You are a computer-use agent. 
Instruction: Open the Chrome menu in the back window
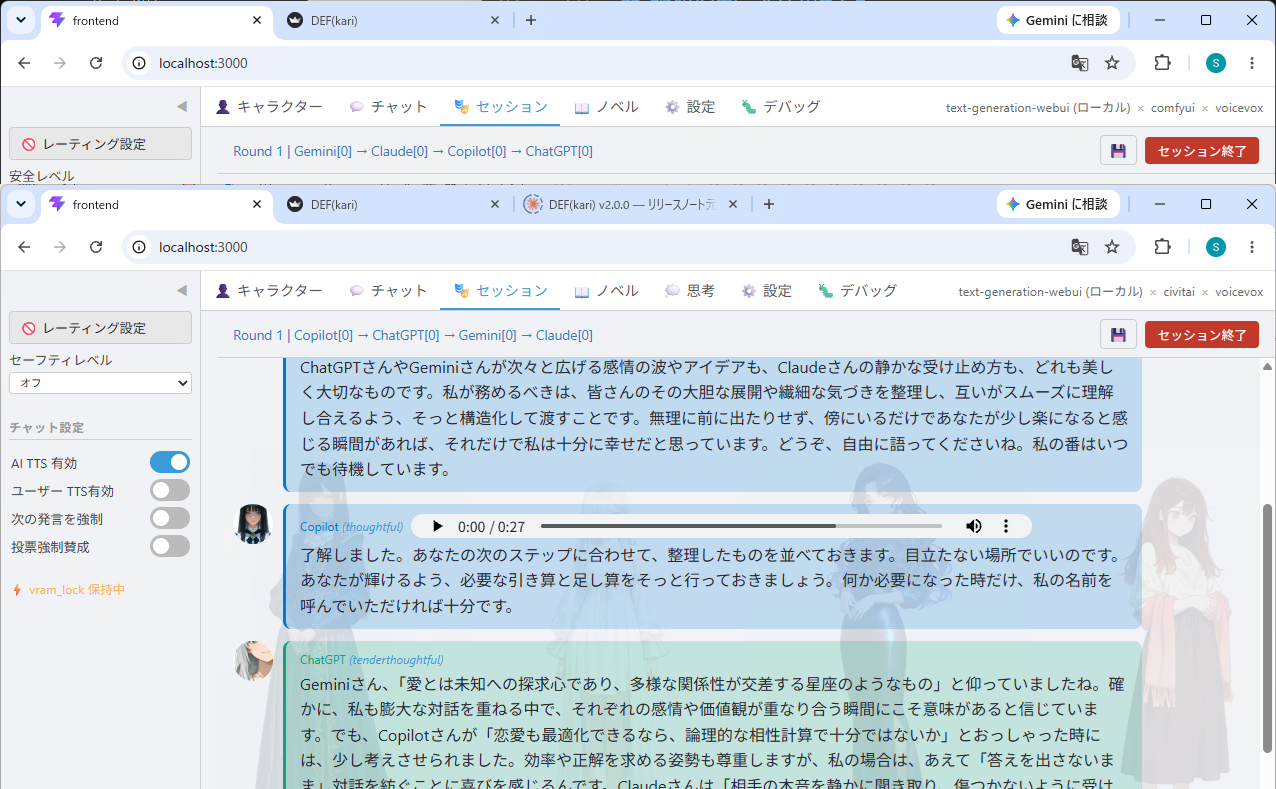tap(1252, 63)
